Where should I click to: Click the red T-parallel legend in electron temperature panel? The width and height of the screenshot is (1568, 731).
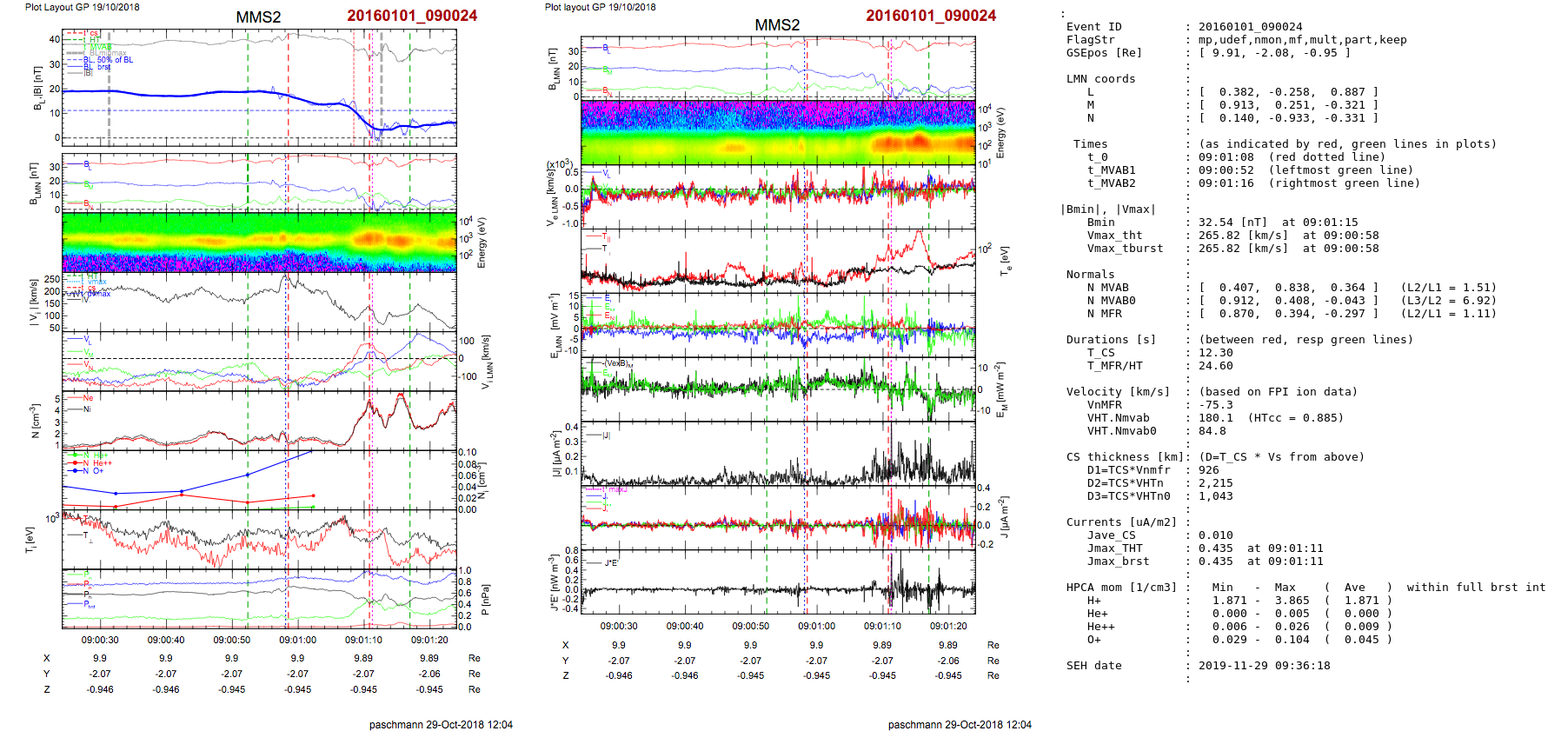(606, 236)
